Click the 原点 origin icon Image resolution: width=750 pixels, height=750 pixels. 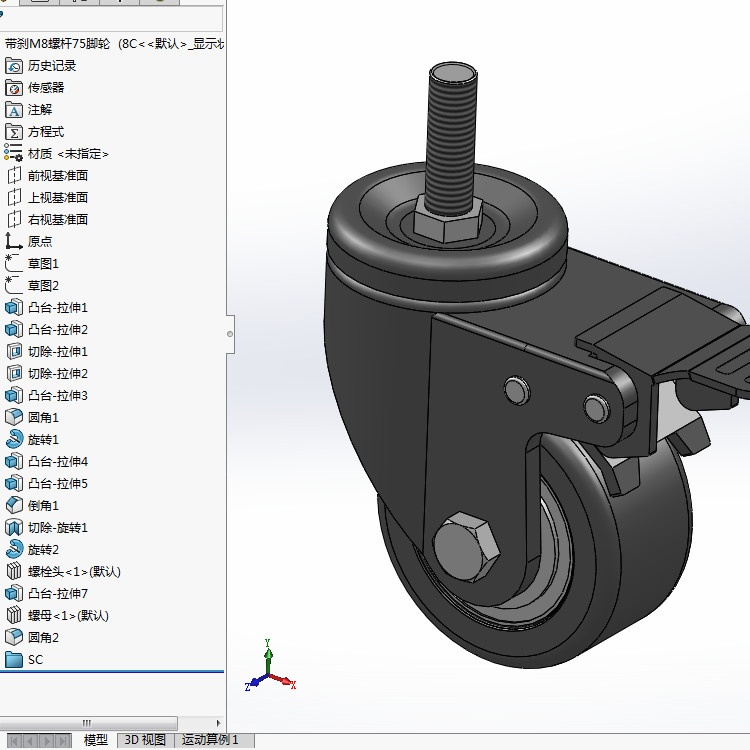14,242
